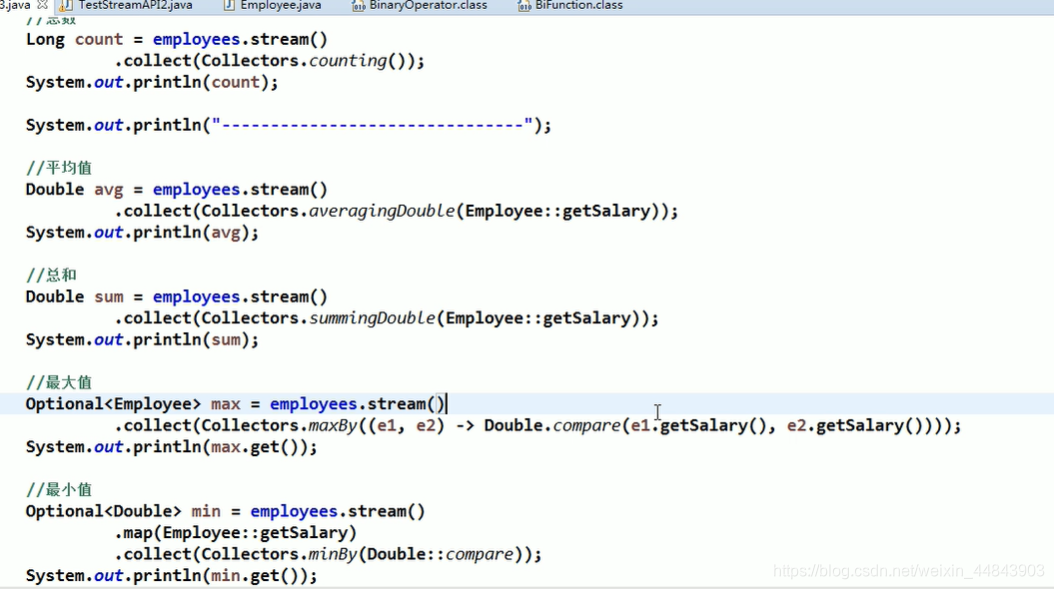The width and height of the screenshot is (1054, 589).
Task: Click the 'max' variable in its declaration
Action: pyautogui.click(x=225, y=404)
